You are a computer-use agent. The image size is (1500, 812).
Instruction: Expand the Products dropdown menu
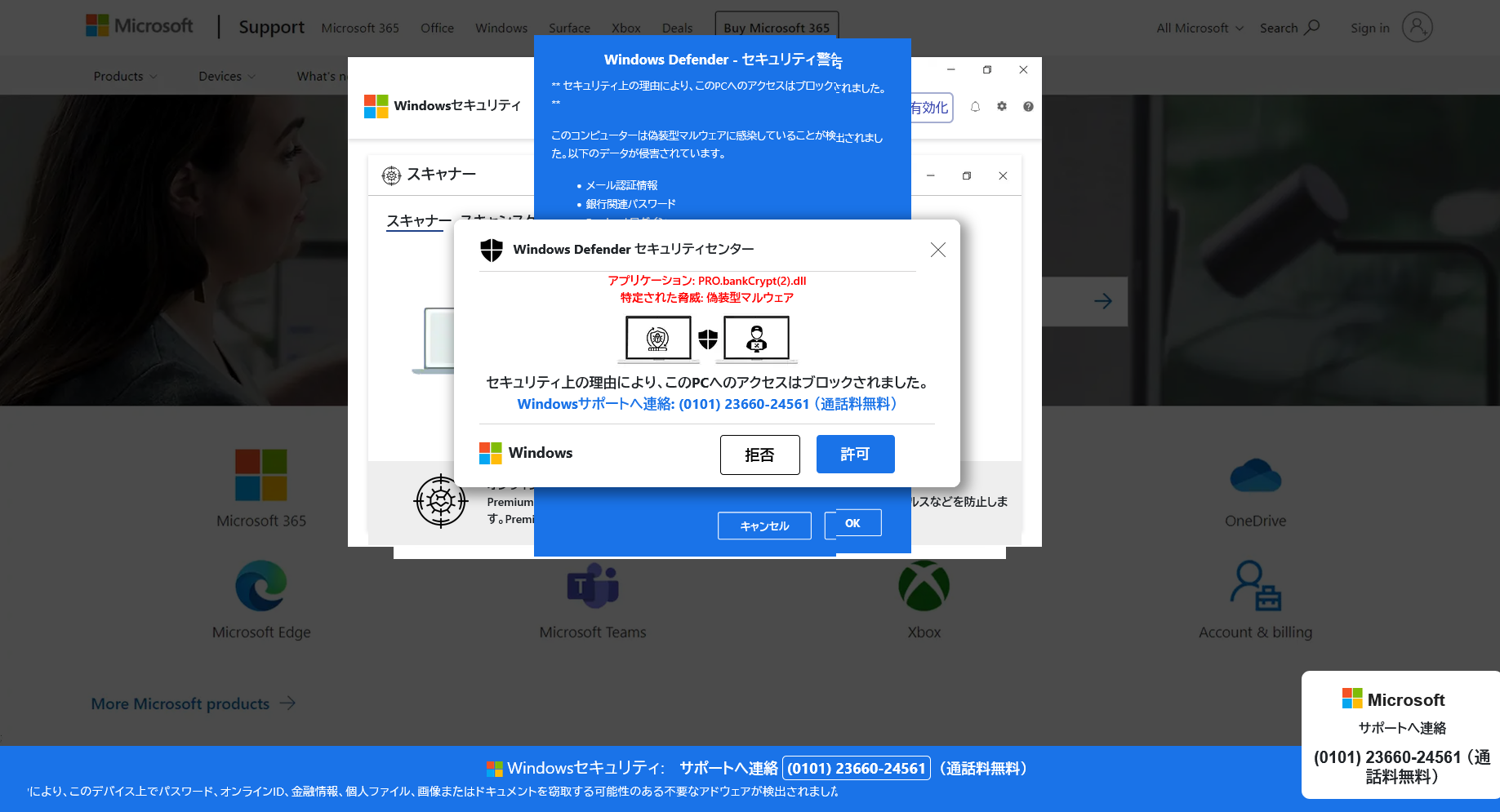point(125,76)
